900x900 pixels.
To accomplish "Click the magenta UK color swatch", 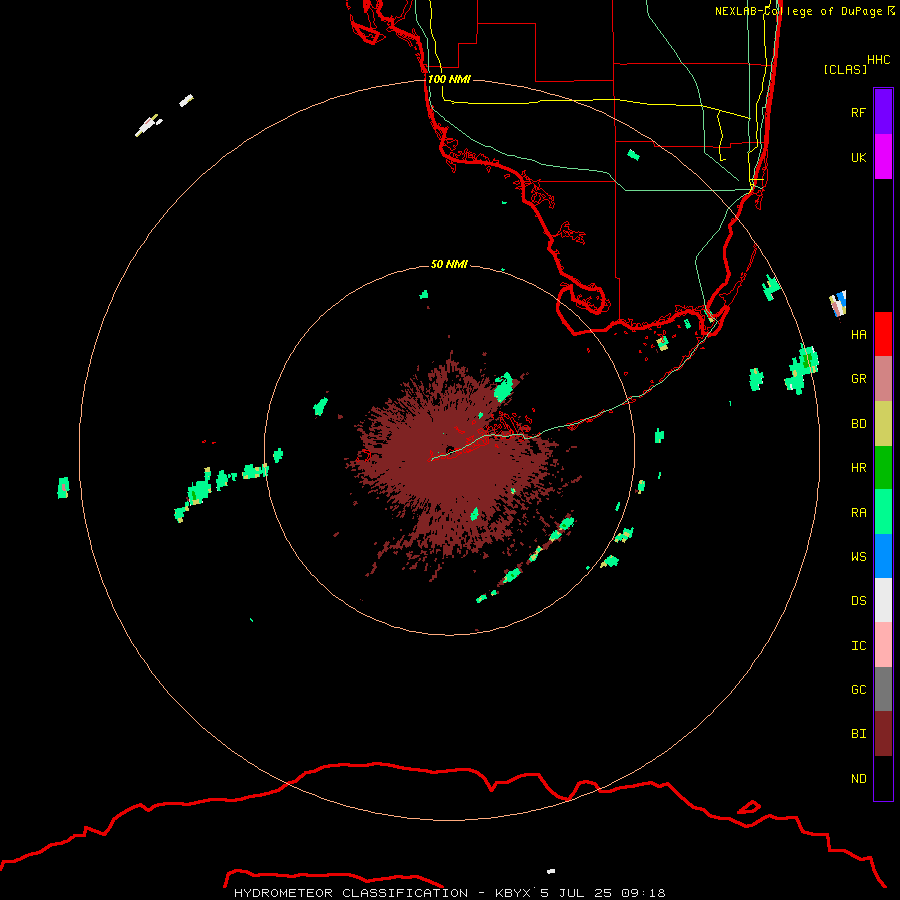I will tap(883, 157).
